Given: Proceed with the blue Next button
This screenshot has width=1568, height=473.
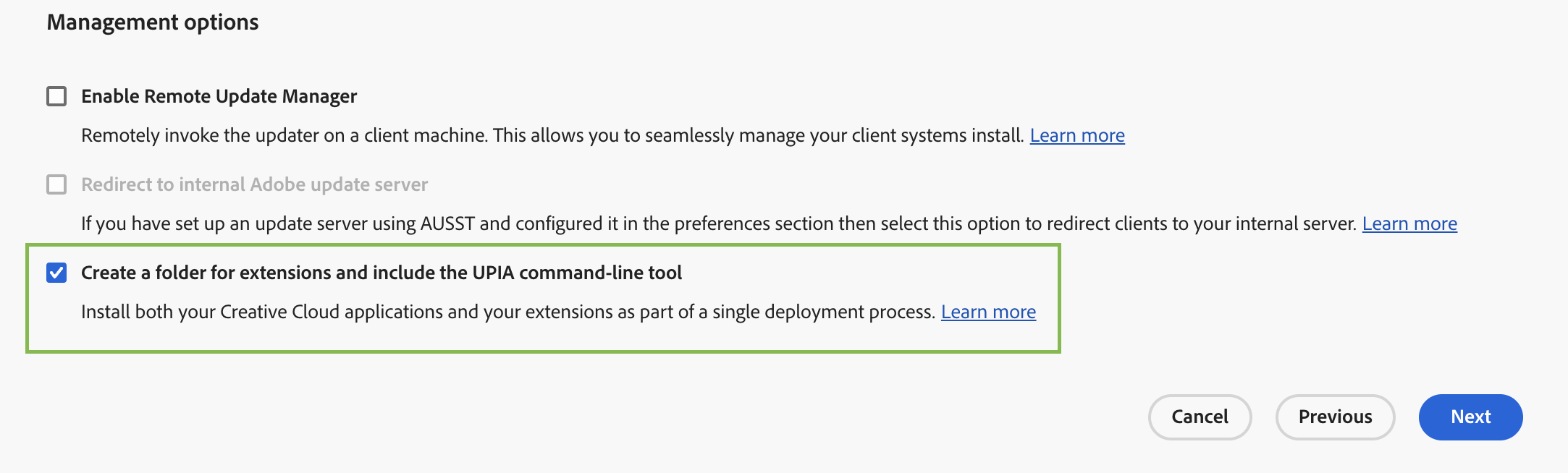Looking at the screenshot, I should (x=1470, y=417).
